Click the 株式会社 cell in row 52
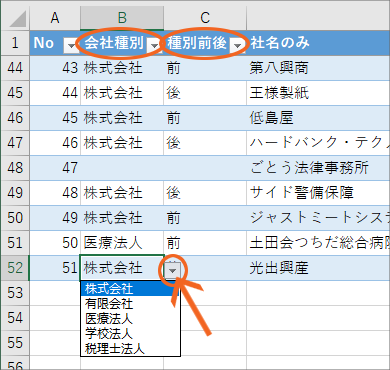The height and width of the screenshot is (370, 390). (122, 268)
